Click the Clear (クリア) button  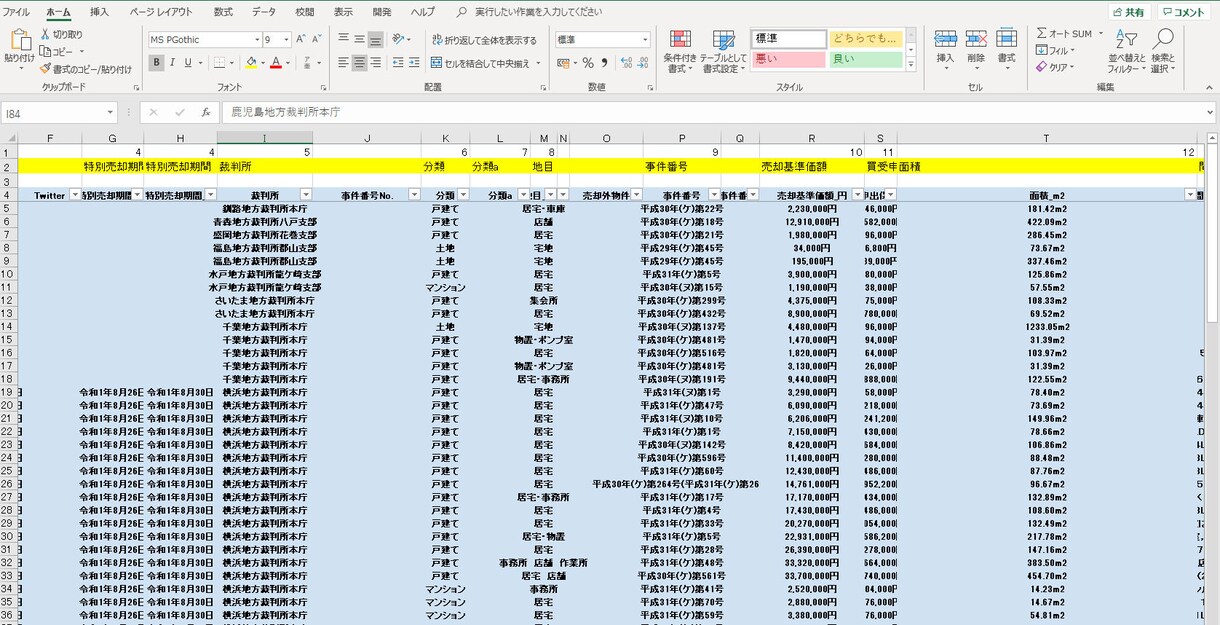[1056, 67]
